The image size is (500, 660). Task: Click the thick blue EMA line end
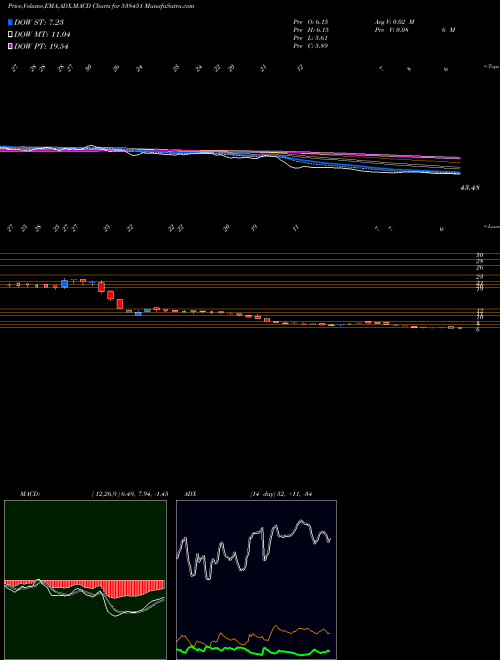pyautogui.click(x=458, y=173)
